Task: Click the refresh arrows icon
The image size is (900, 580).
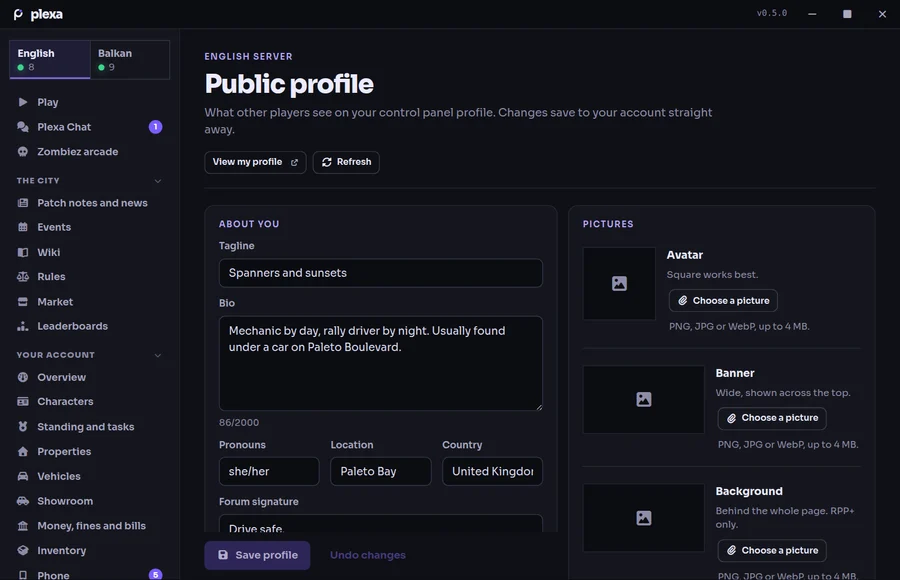Action: pos(327,162)
